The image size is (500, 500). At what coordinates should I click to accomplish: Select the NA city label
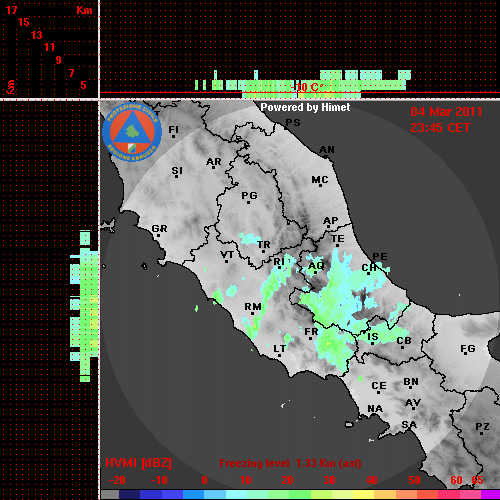click(375, 409)
